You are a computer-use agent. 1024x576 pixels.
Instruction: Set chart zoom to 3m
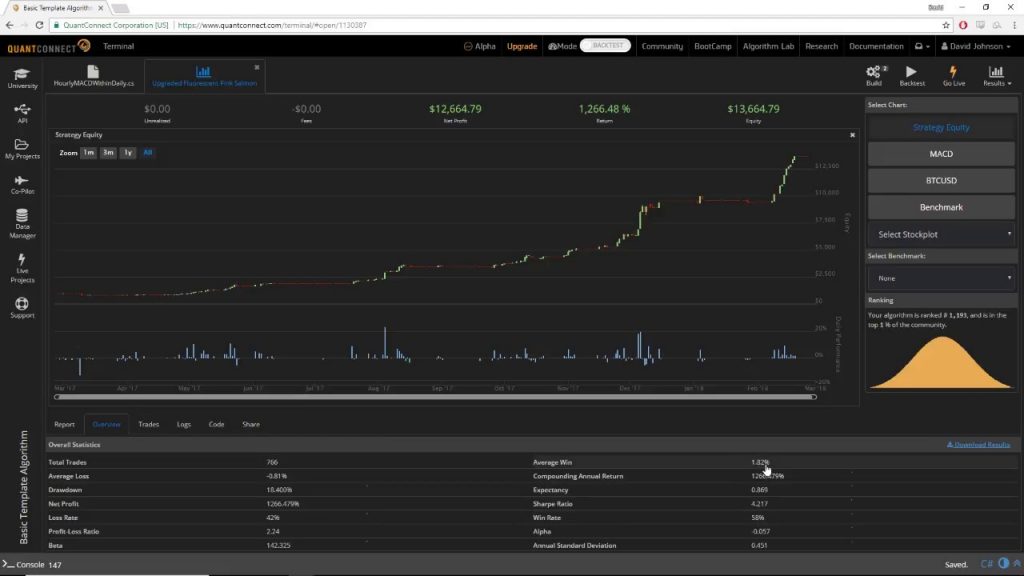coord(108,153)
